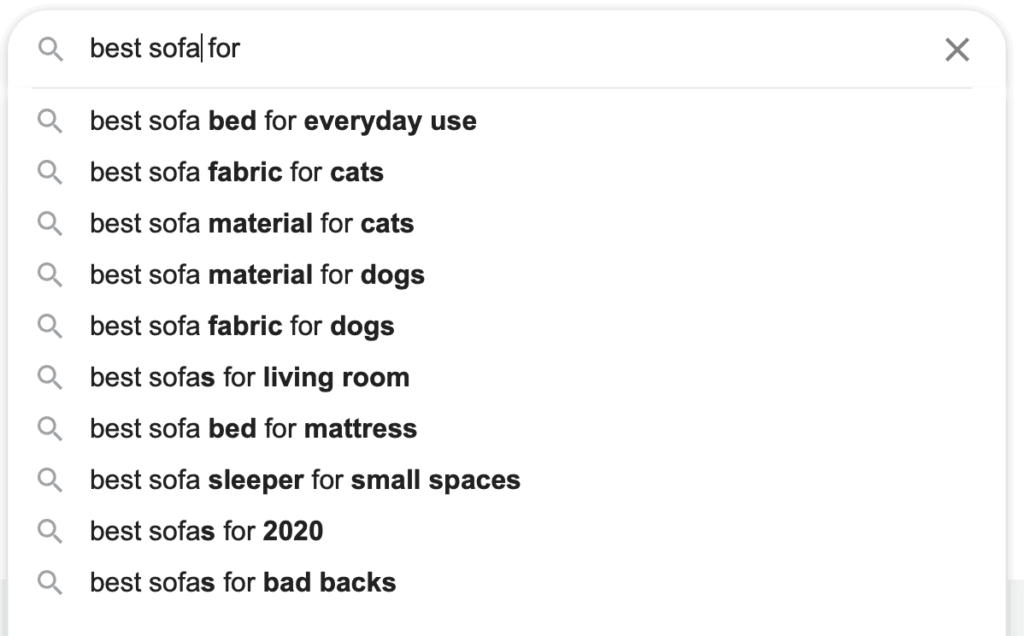Screen dimensions: 1024x636
Task: Click magnifier icon beside 'everyday use' suggestion
Action: 50,121
